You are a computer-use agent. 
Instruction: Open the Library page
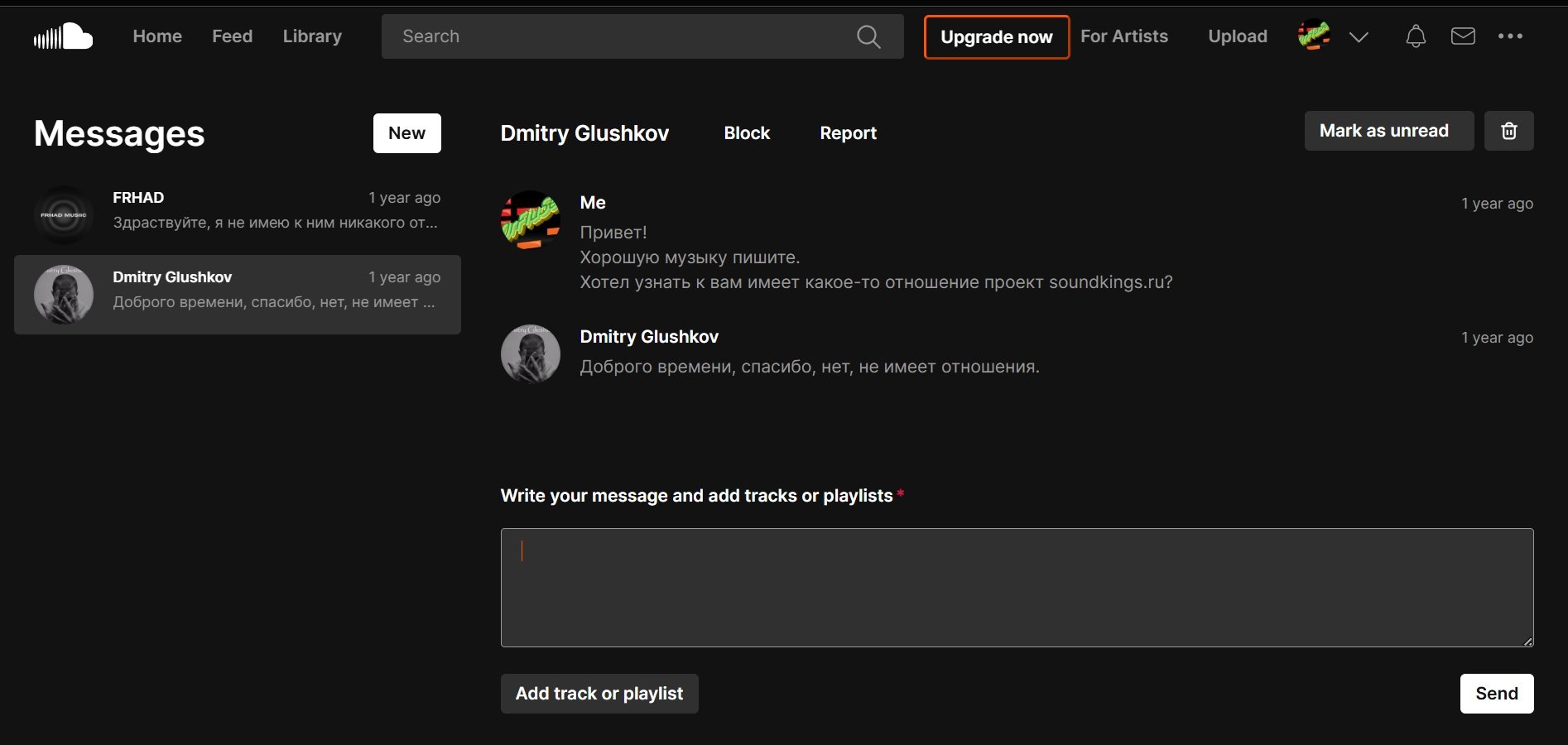[x=312, y=36]
